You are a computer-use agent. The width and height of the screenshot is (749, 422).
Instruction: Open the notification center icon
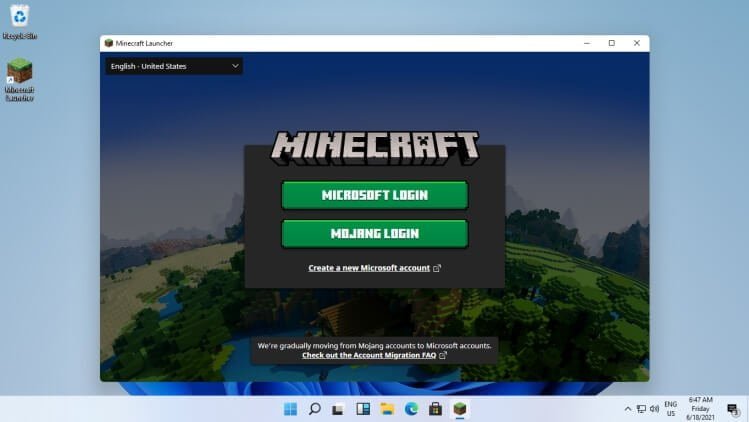click(x=732, y=409)
